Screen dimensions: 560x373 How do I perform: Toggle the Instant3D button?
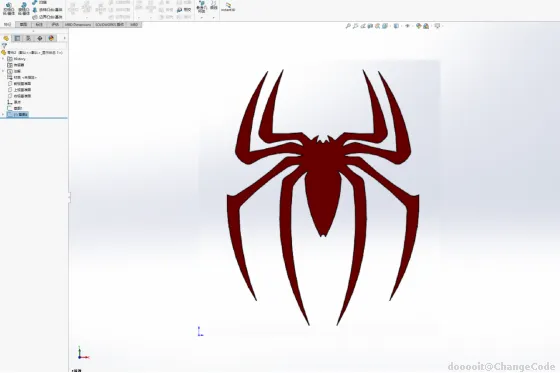pyautogui.click(x=228, y=7)
